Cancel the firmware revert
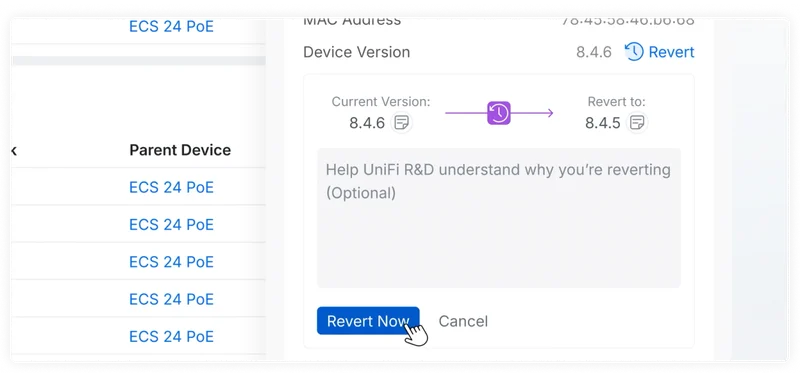This screenshot has height=373, width=800. [x=463, y=321]
